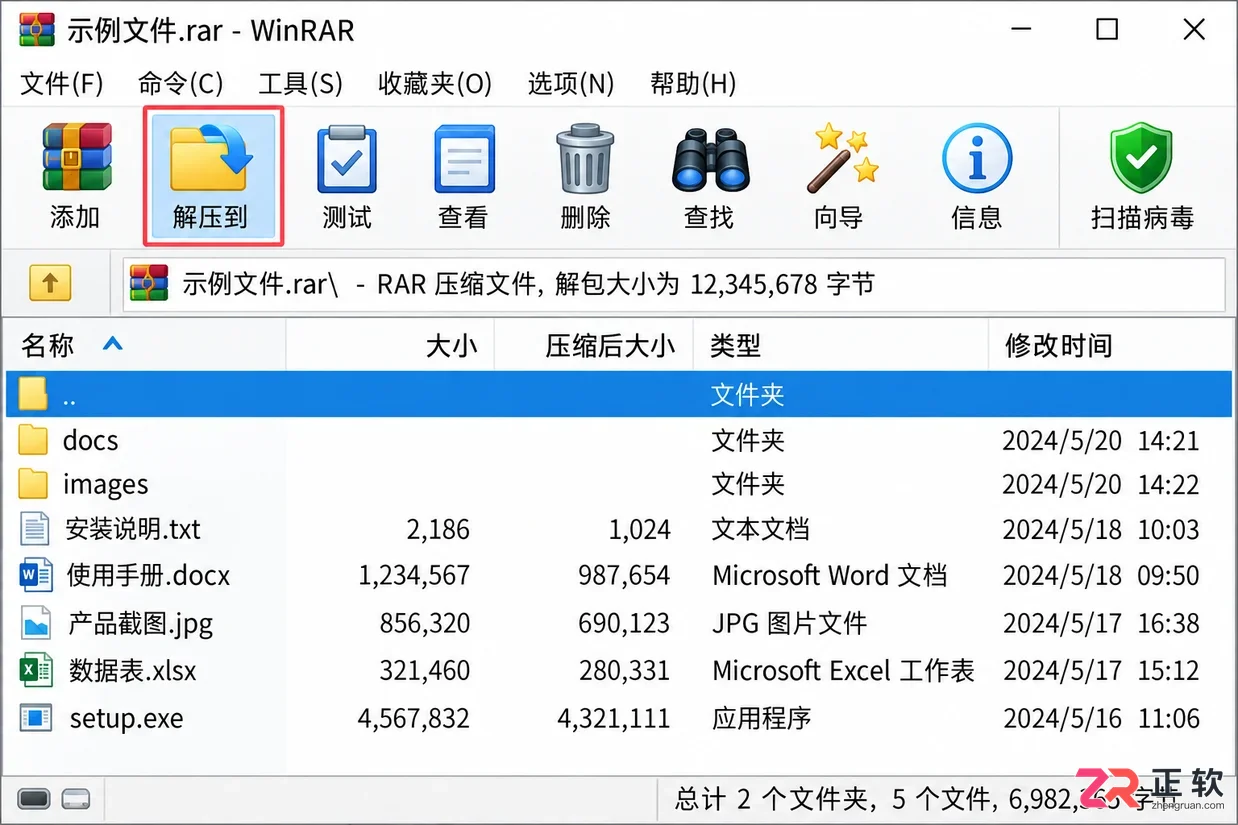Select the images folder name
This screenshot has height=825, width=1238.
[x=105, y=485]
